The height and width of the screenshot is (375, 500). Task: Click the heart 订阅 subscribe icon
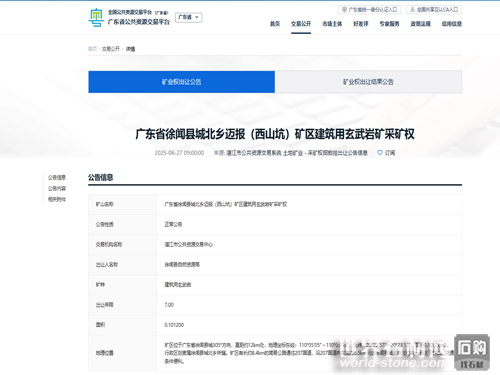coord(380,153)
